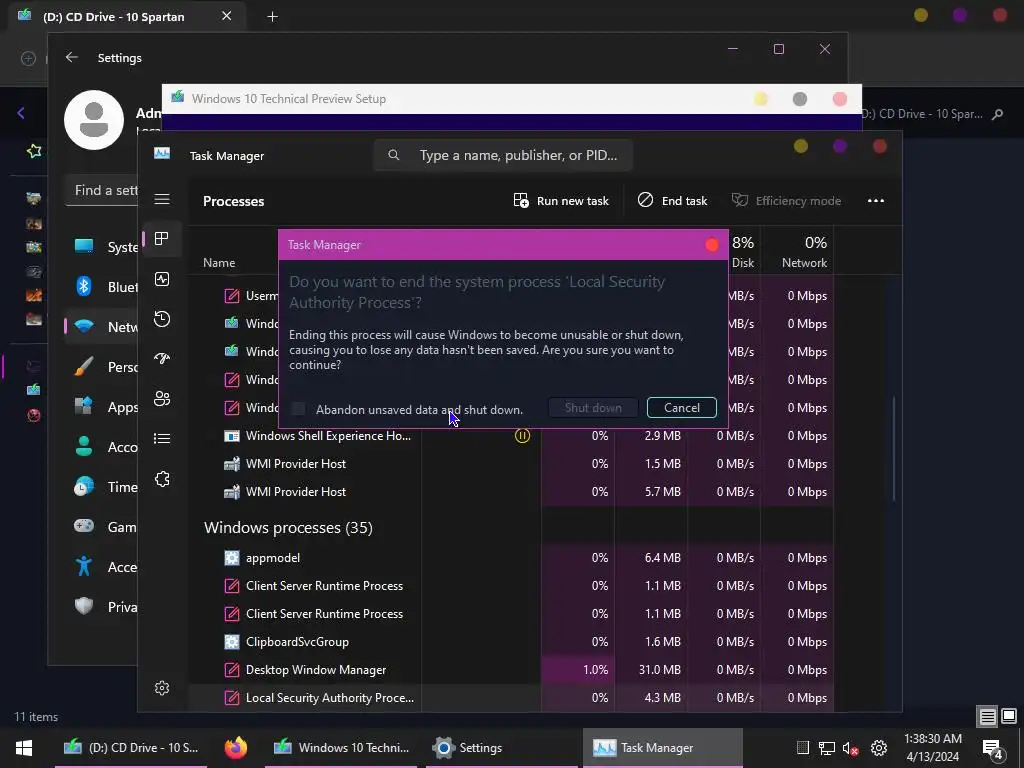
Task: Click End task in toolbar
Action: [673, 200]
